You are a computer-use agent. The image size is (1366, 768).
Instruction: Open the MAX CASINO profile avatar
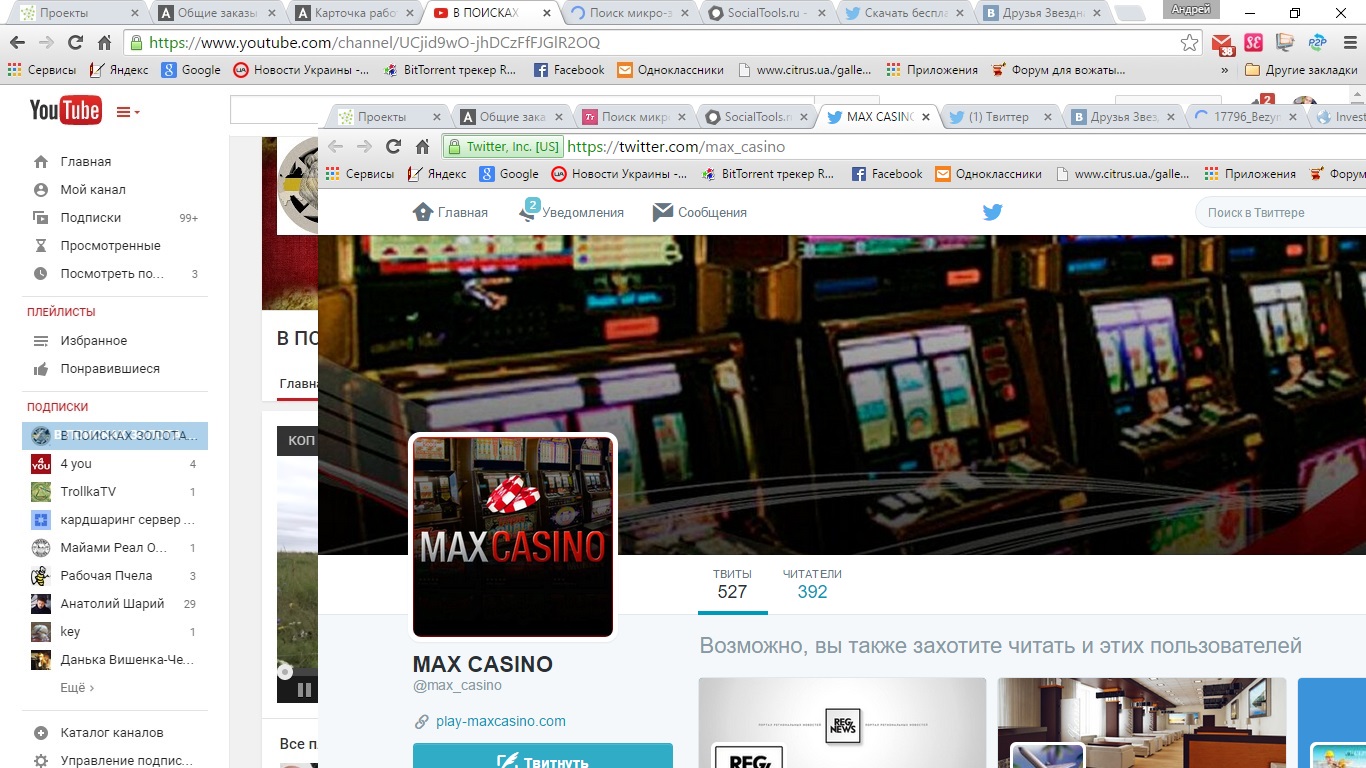click(x=513, y=537)
